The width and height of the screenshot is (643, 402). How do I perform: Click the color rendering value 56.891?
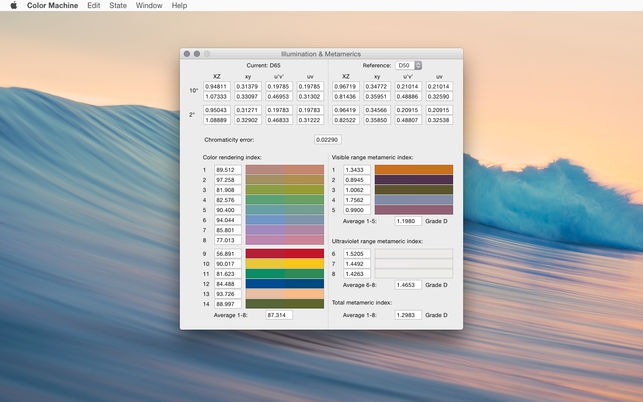[228, 254]
